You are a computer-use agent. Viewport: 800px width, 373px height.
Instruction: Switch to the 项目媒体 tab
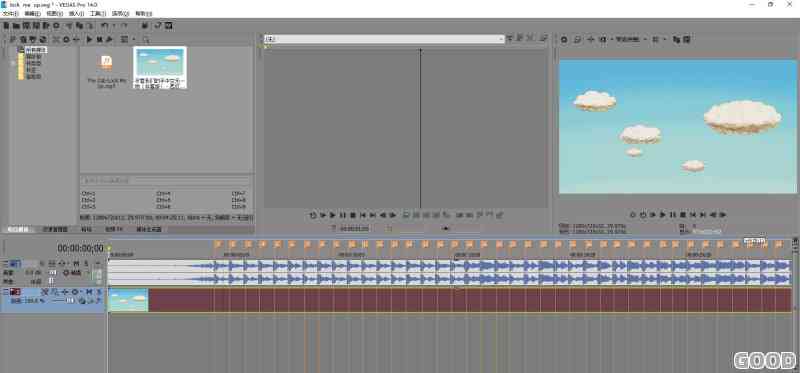(x=17, y=230)
